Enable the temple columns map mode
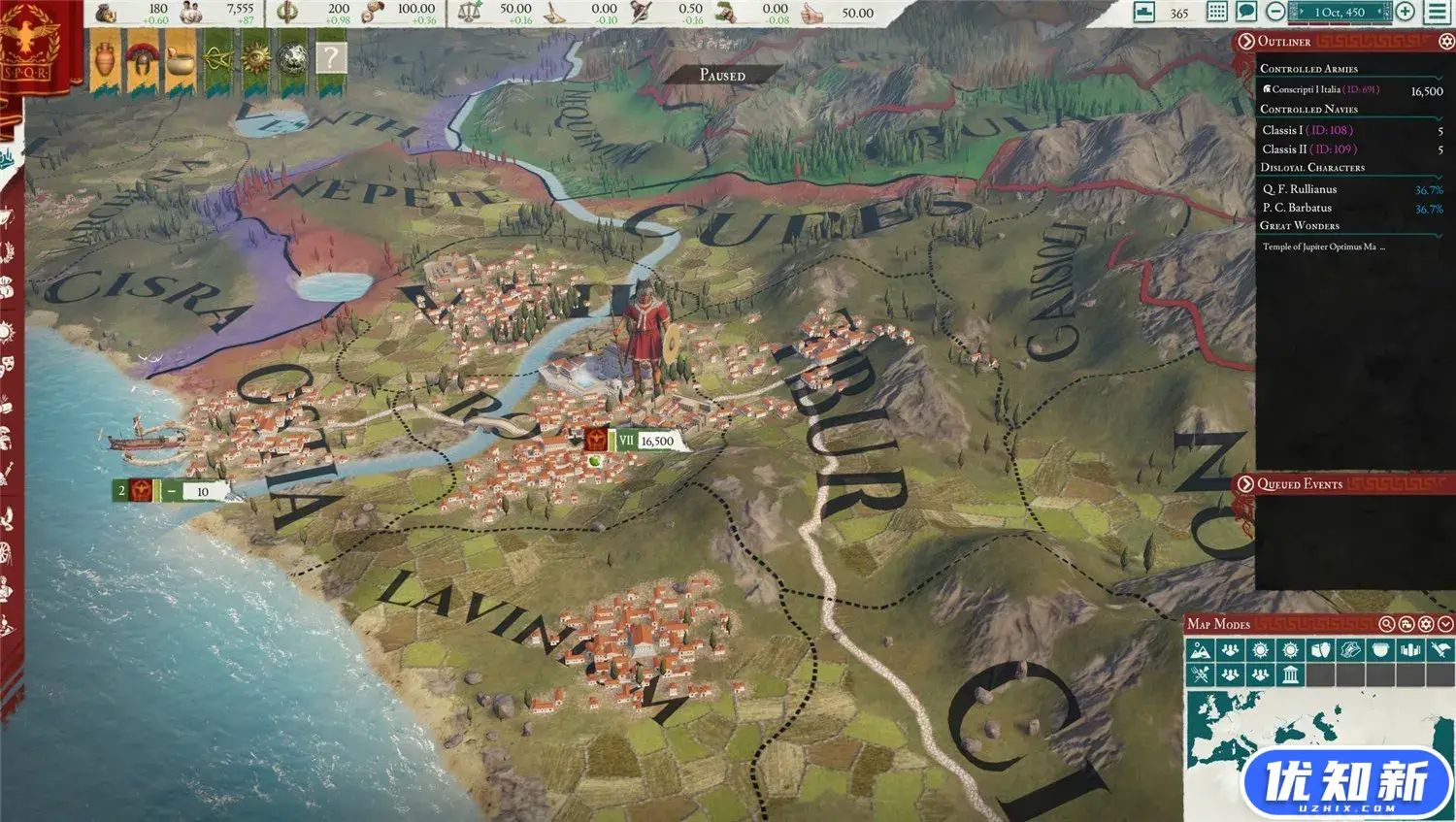The image size is (1456, 822). pyautogui.click(x=1290, y=674)
